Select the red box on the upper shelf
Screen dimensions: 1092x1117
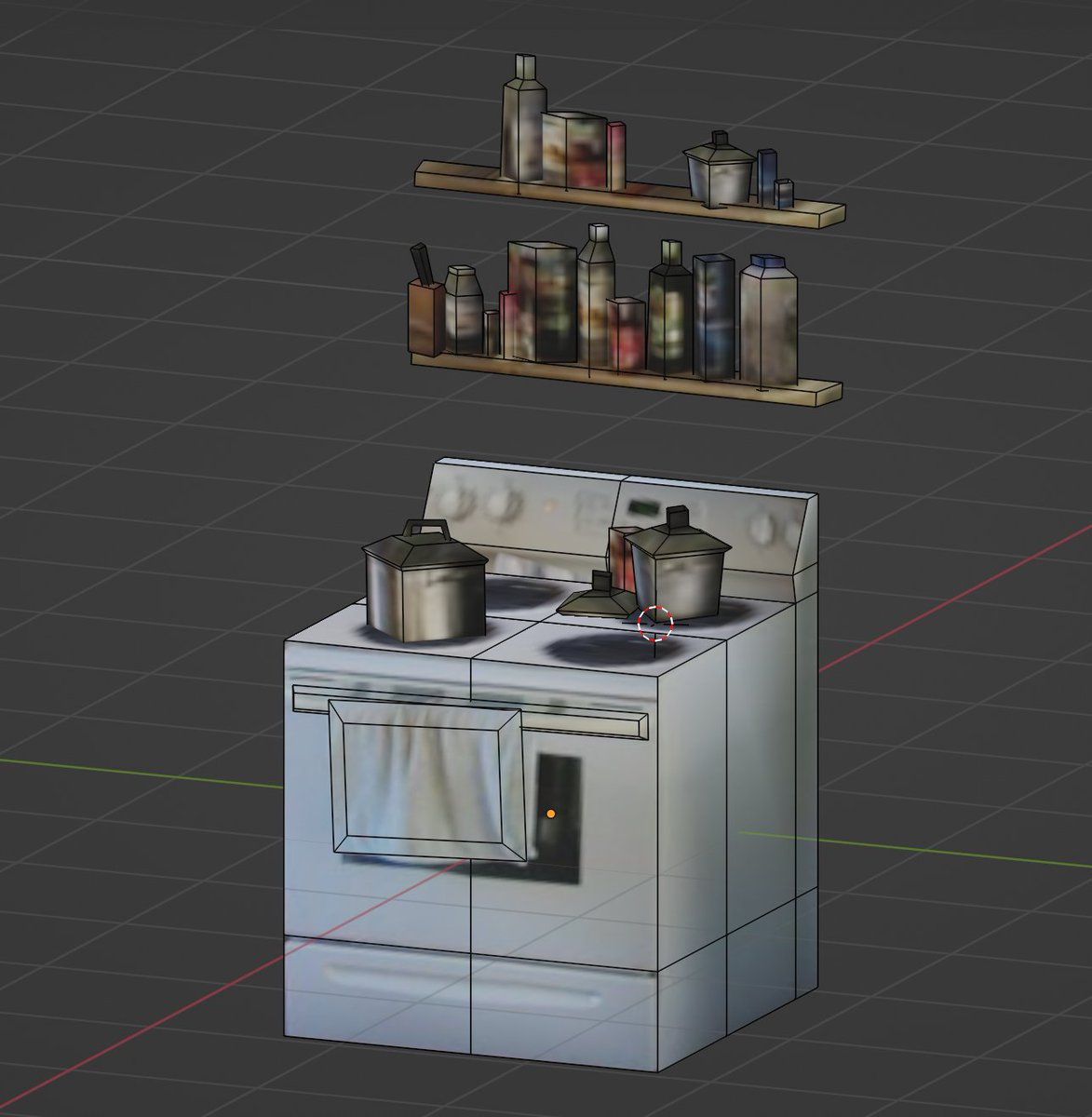tap(615, 155)
